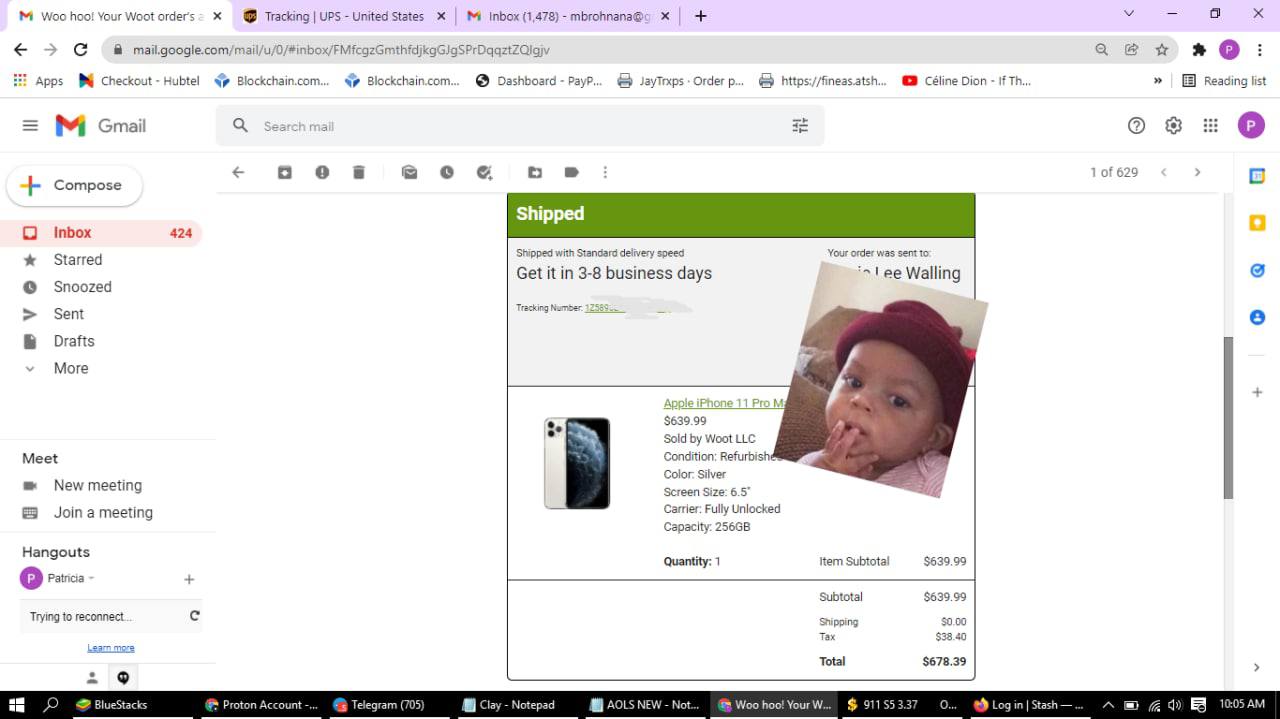This screenshot has width=1280, height=719.
Task: Open the Labels icon in toolbar
Action: [572, 172]
